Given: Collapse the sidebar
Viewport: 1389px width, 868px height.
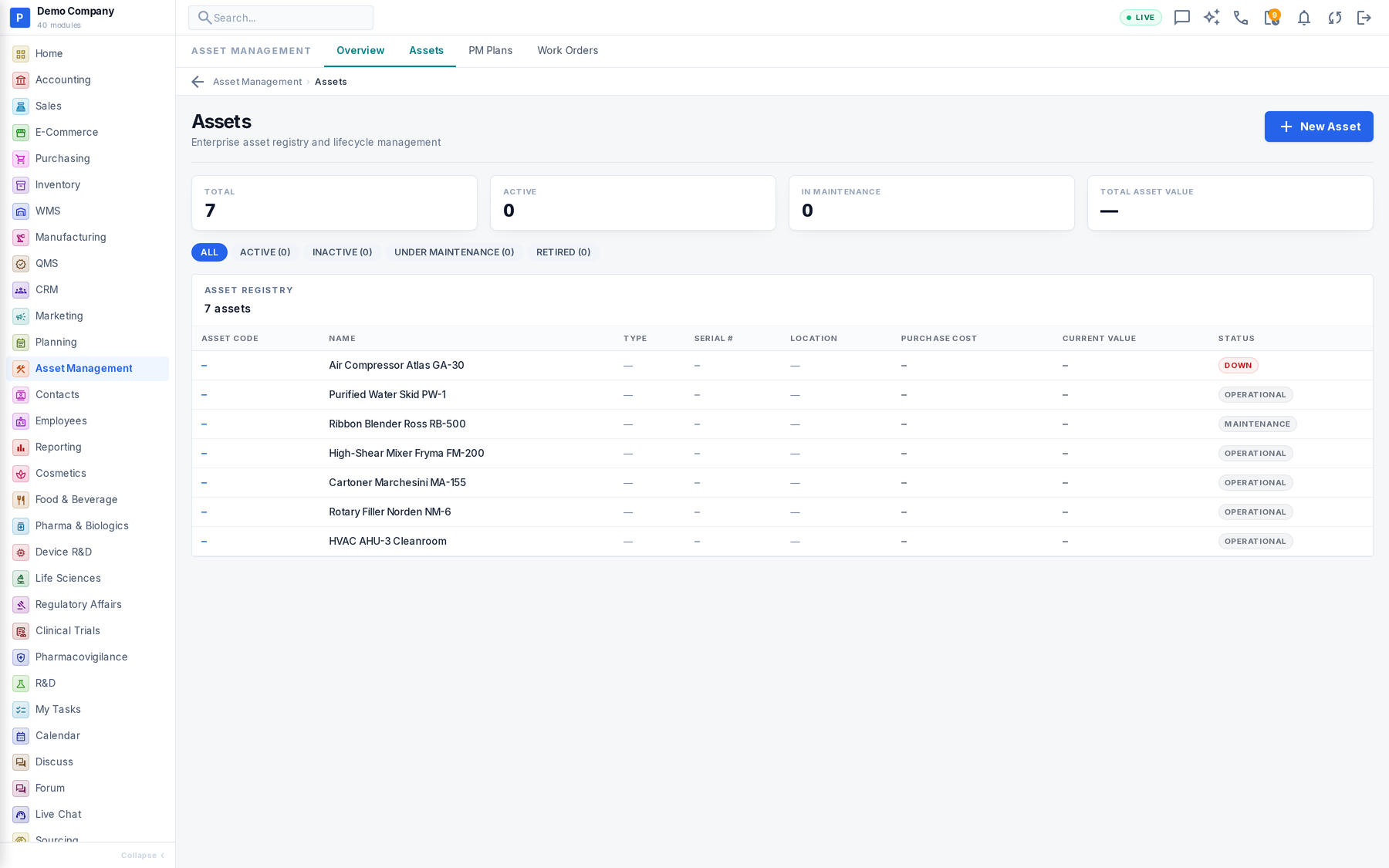Looking at the screenshot, I should (143, 855).
